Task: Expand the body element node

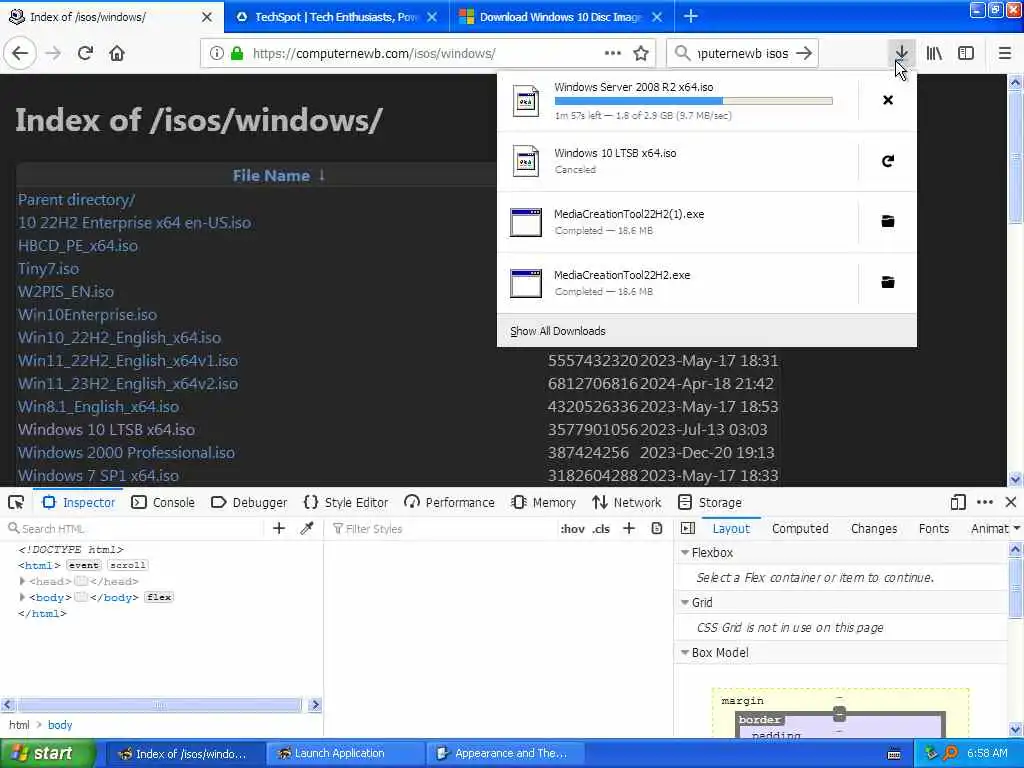Action: [22, 597]
